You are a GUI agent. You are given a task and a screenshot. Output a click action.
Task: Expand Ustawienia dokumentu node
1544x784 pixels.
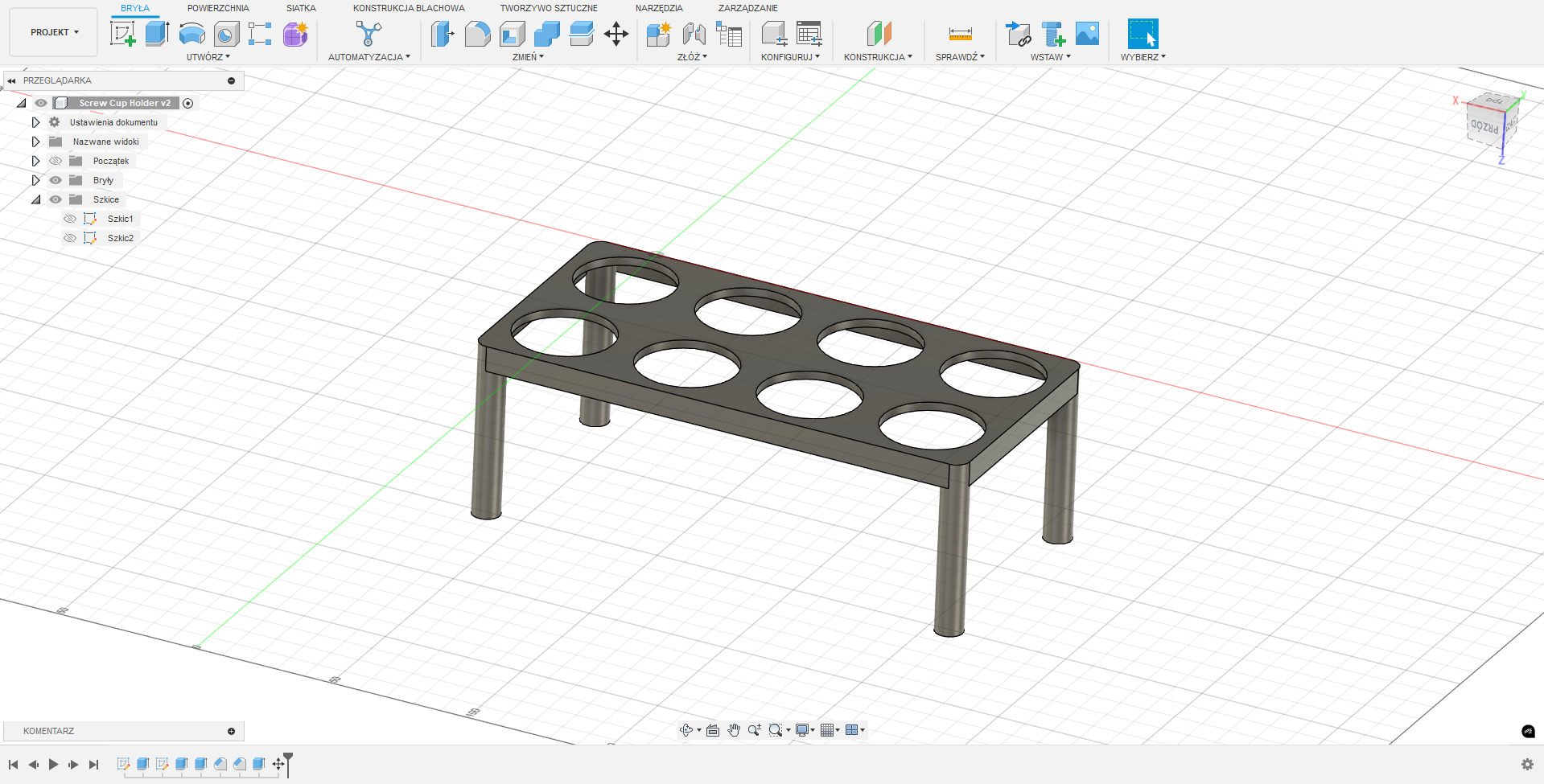(x=35, y=122)
